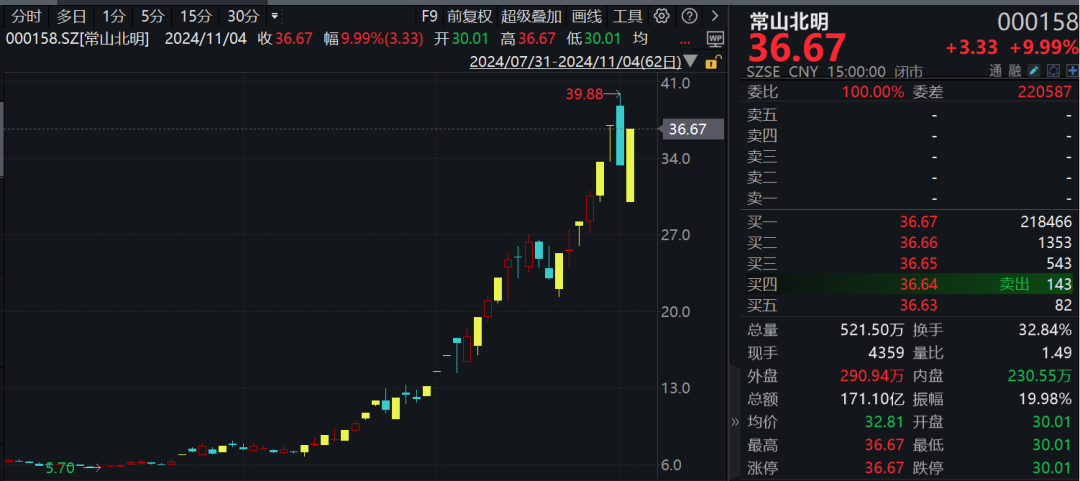1080x481 pixels.
Task: Expand the date range dropdown triangle
Action: pos(691,62)
